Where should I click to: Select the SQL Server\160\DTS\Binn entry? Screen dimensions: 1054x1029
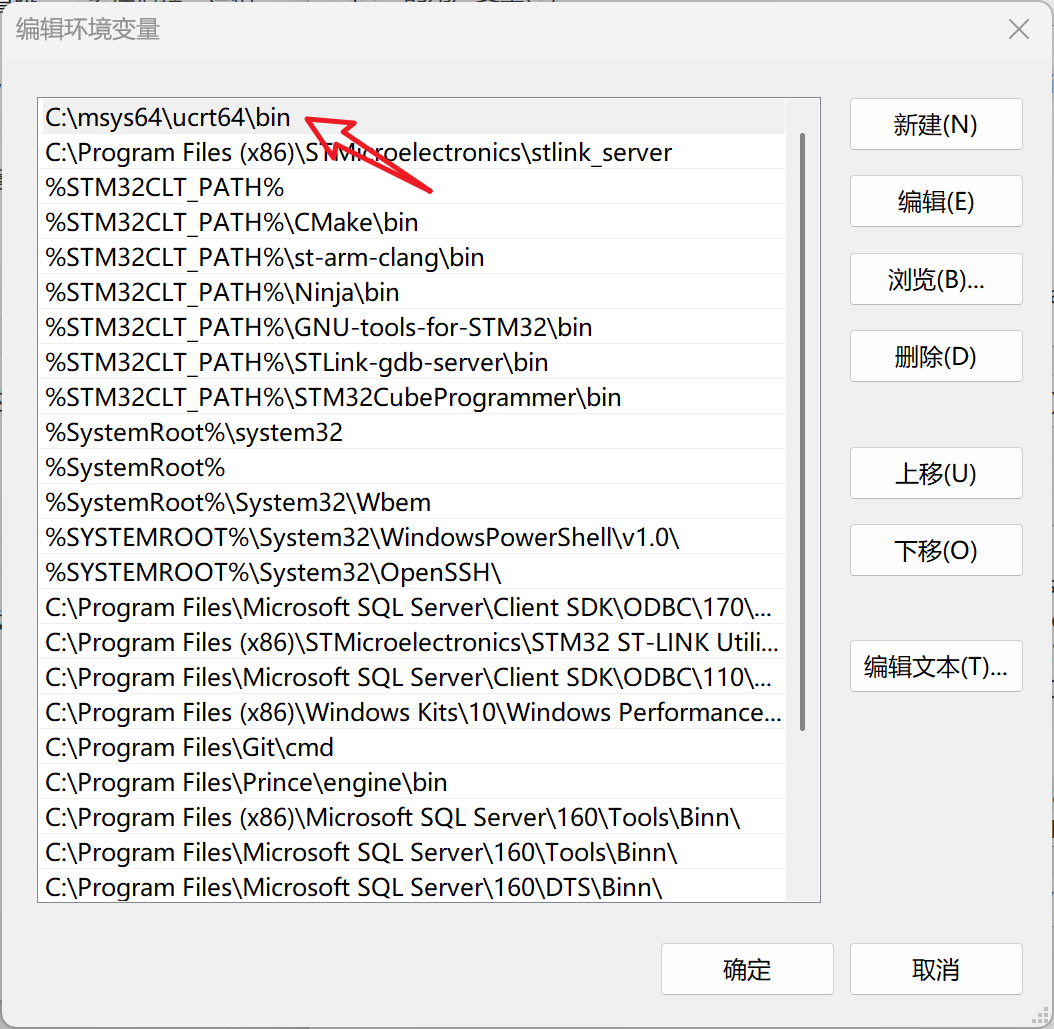(x=412, y=886)
